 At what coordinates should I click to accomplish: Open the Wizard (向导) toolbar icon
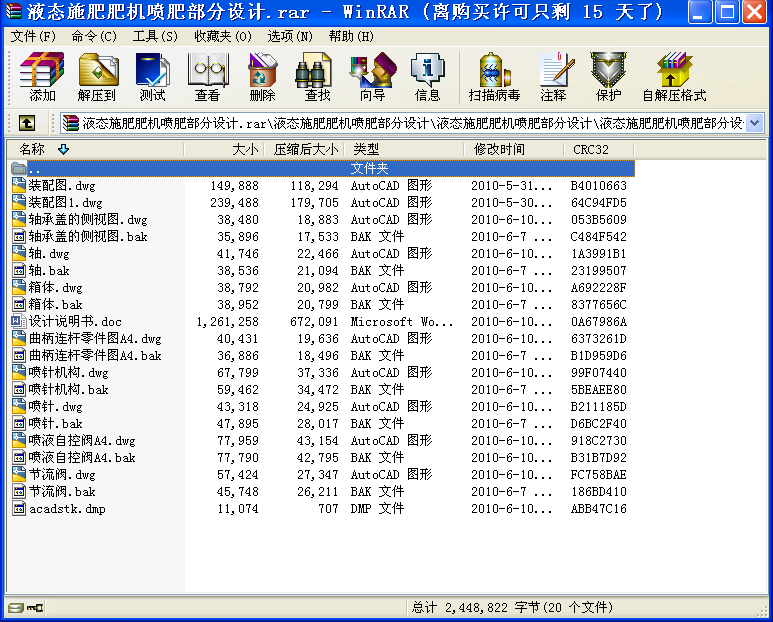tap(373, 76)
